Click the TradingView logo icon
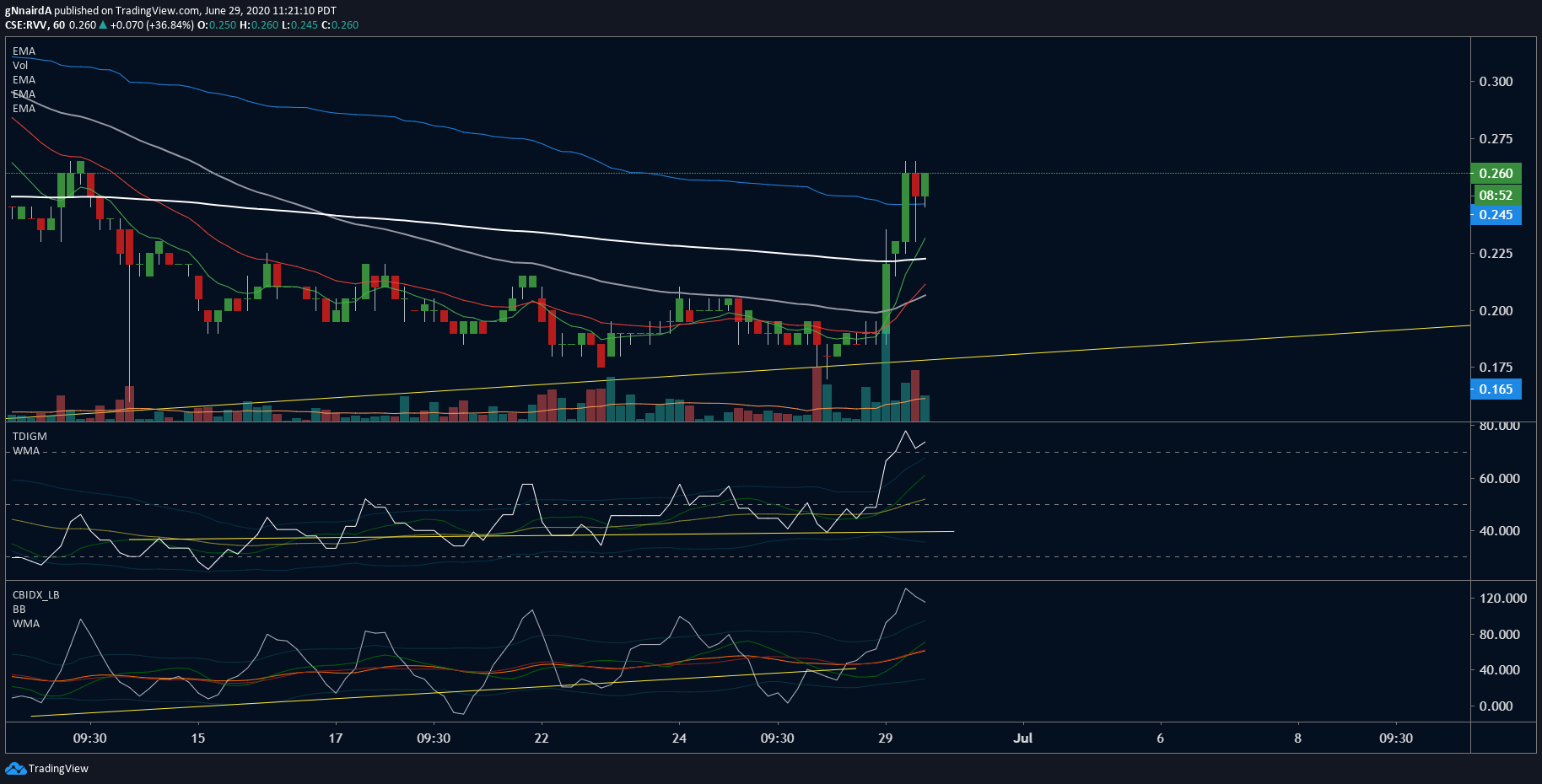Screen dimensions: 1542x784 15,768
